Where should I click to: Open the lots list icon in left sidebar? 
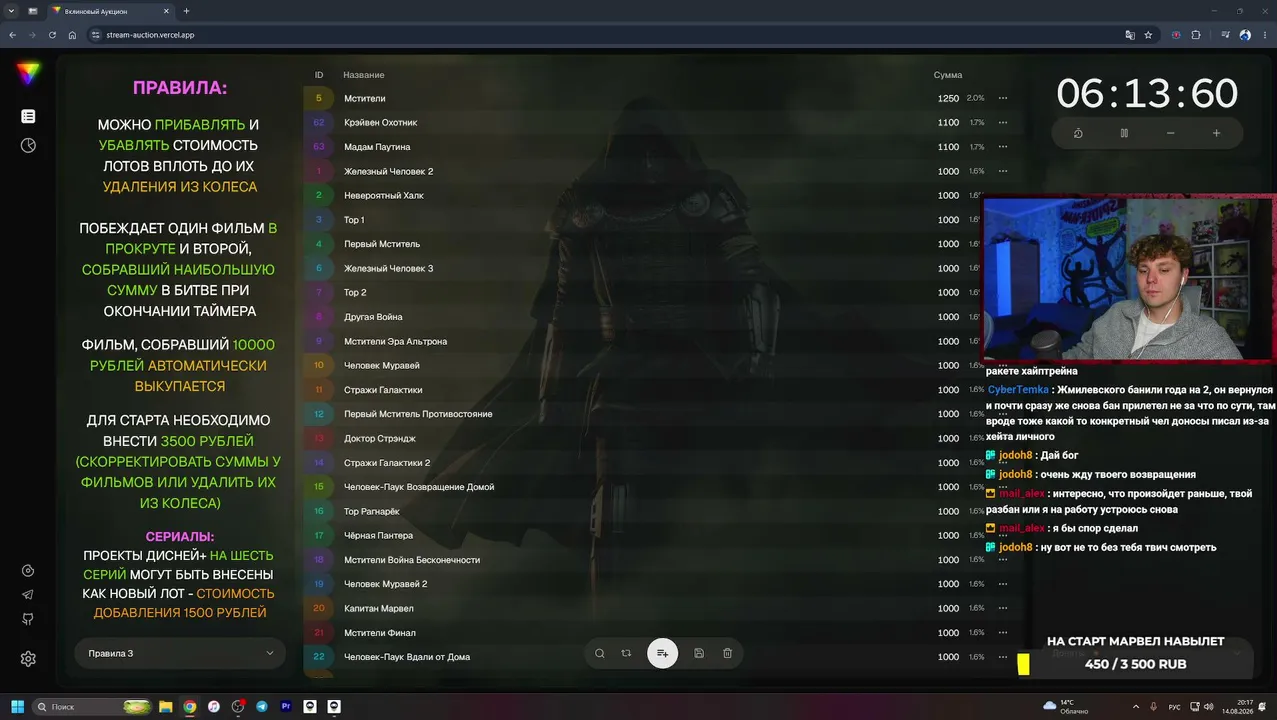(x=28, y=117)
